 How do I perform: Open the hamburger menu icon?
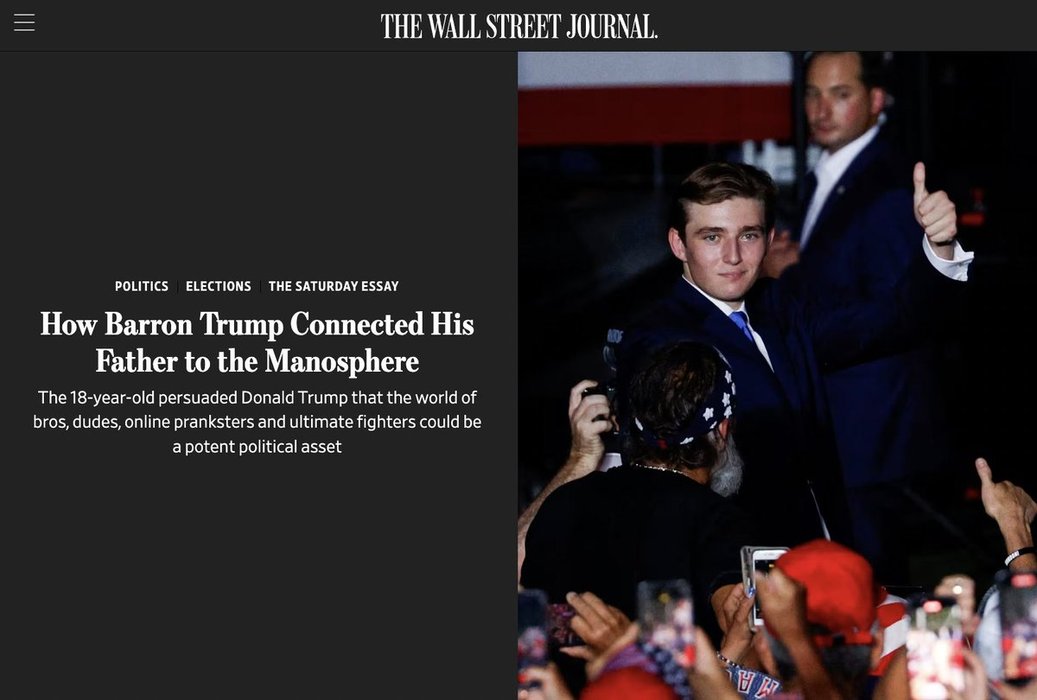point(24,22)
